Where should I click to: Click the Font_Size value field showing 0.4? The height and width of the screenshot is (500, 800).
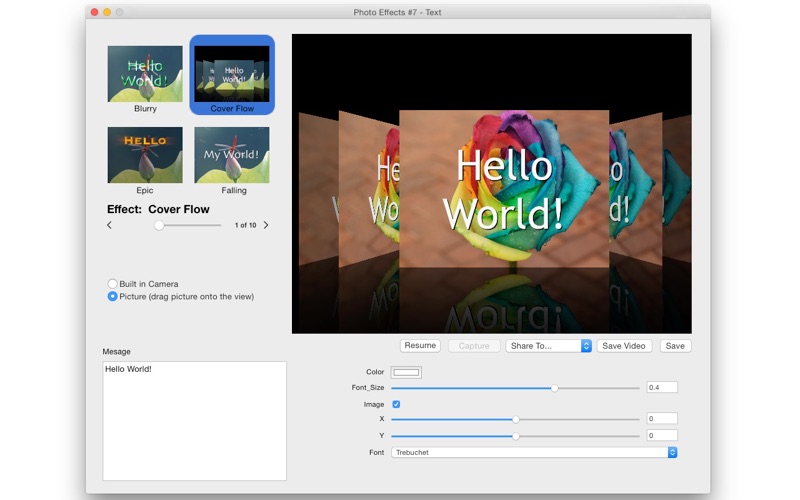point(662,387)
